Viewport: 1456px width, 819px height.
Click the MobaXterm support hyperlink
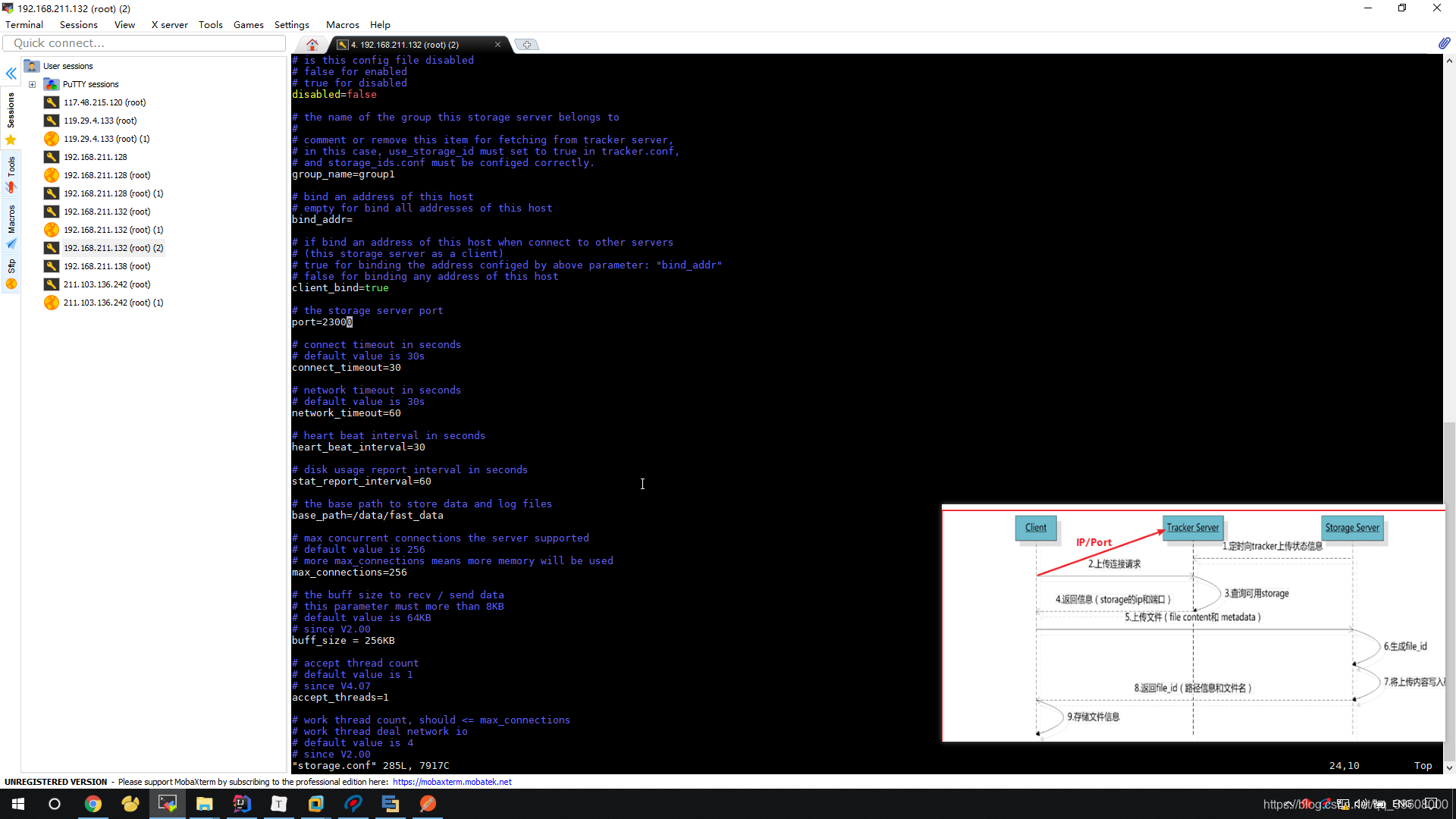click(x=452, y=781)
